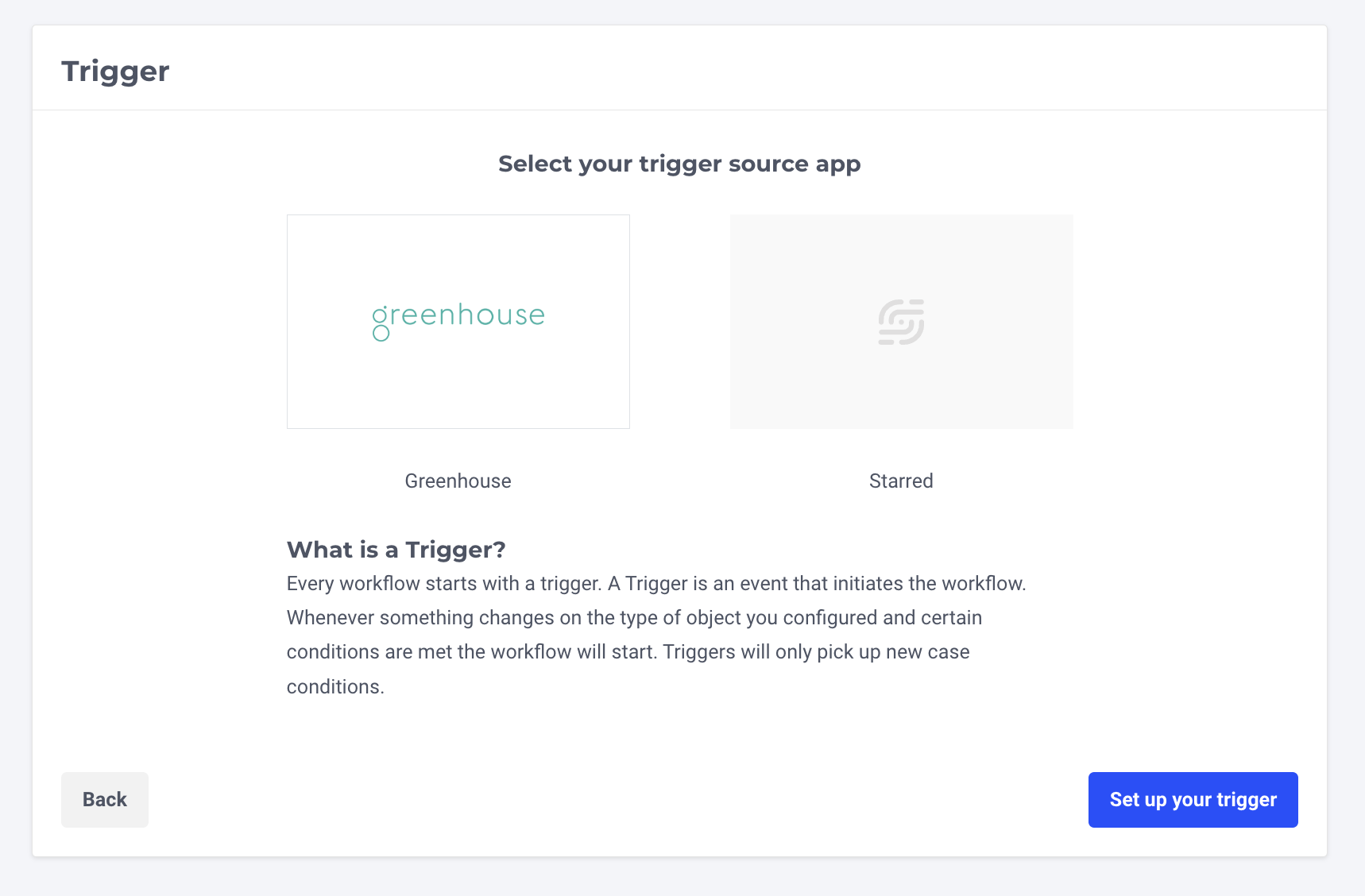Viewport: 1365px width, 896px height.
Task: Select the Greenhouse trigger source card
Action: 458,322
